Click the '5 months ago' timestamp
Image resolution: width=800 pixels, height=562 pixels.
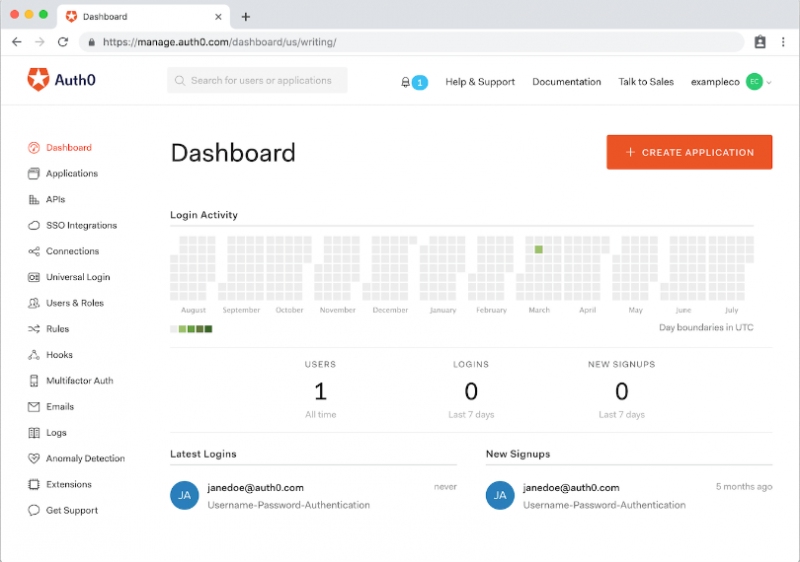pos(744,487)
